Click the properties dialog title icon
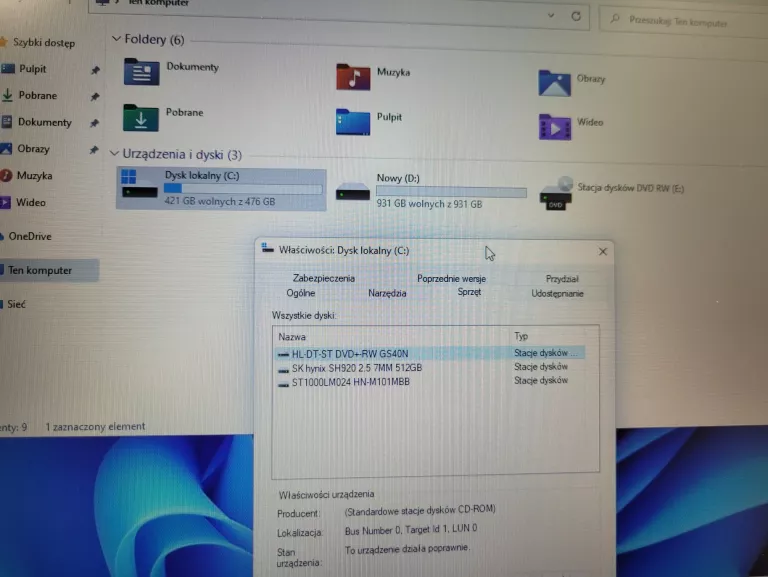Screen dimensions: 768x577 coord(267,248)
